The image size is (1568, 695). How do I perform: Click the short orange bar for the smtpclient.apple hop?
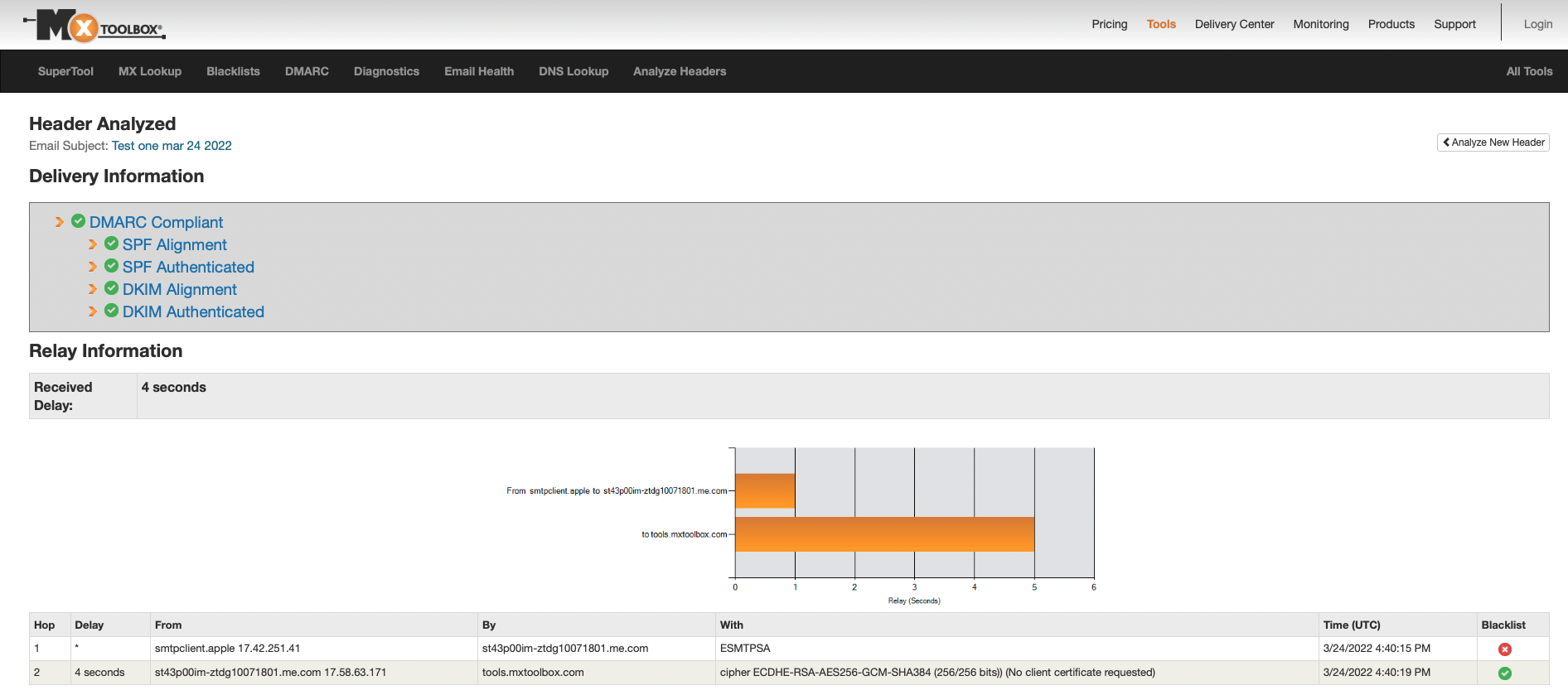pyautogui.click(x=765, y=490)
